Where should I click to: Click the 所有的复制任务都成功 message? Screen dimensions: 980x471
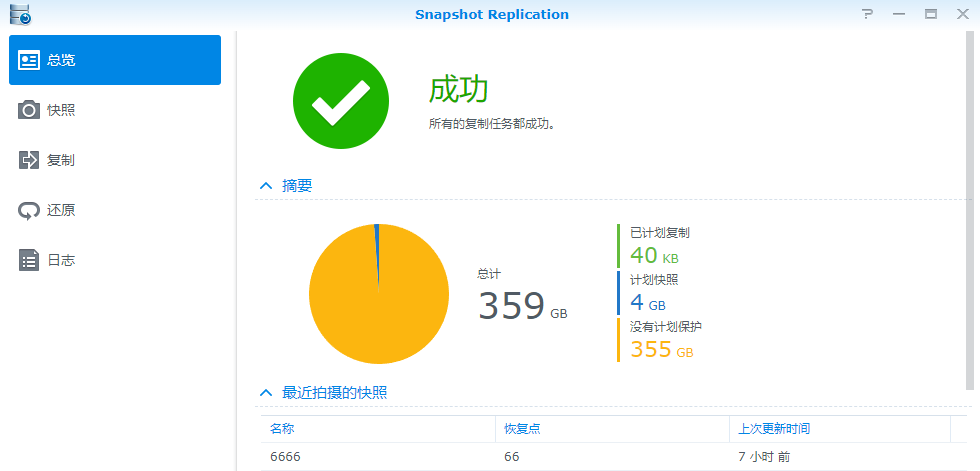tap(492, 124)
